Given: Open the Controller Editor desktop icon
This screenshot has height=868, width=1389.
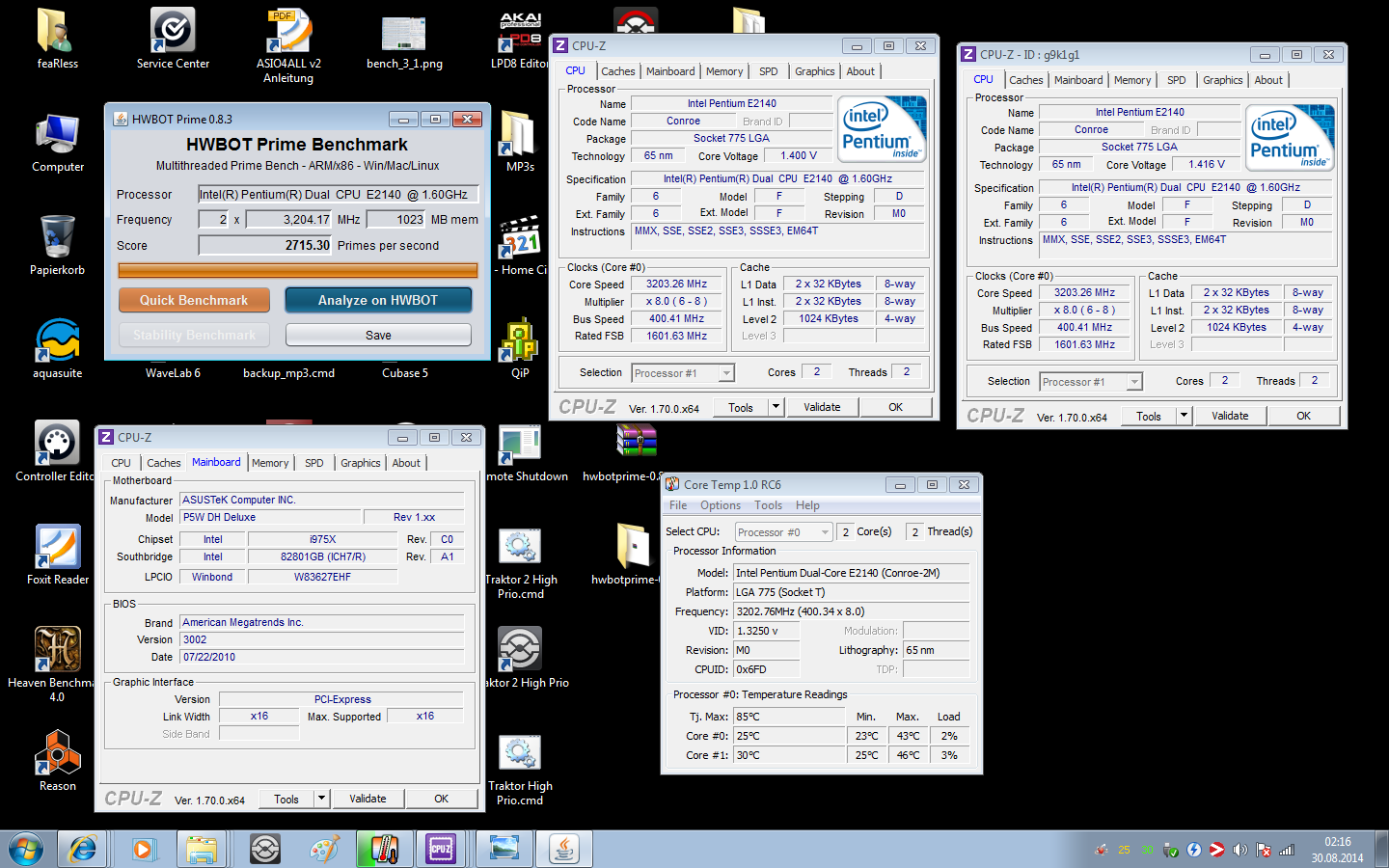Looking at the screenshot, I should pos(57,451).
